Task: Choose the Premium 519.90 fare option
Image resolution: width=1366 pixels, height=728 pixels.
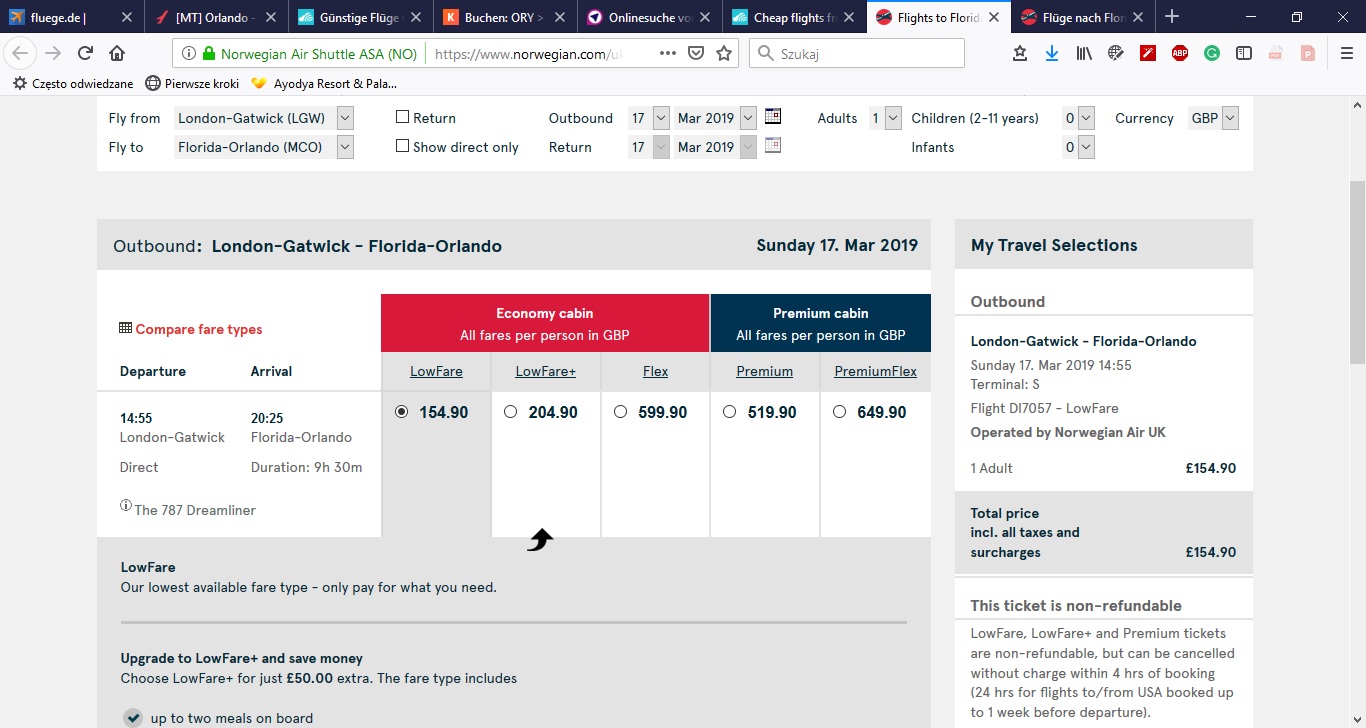Action: (x=729, y=411)
